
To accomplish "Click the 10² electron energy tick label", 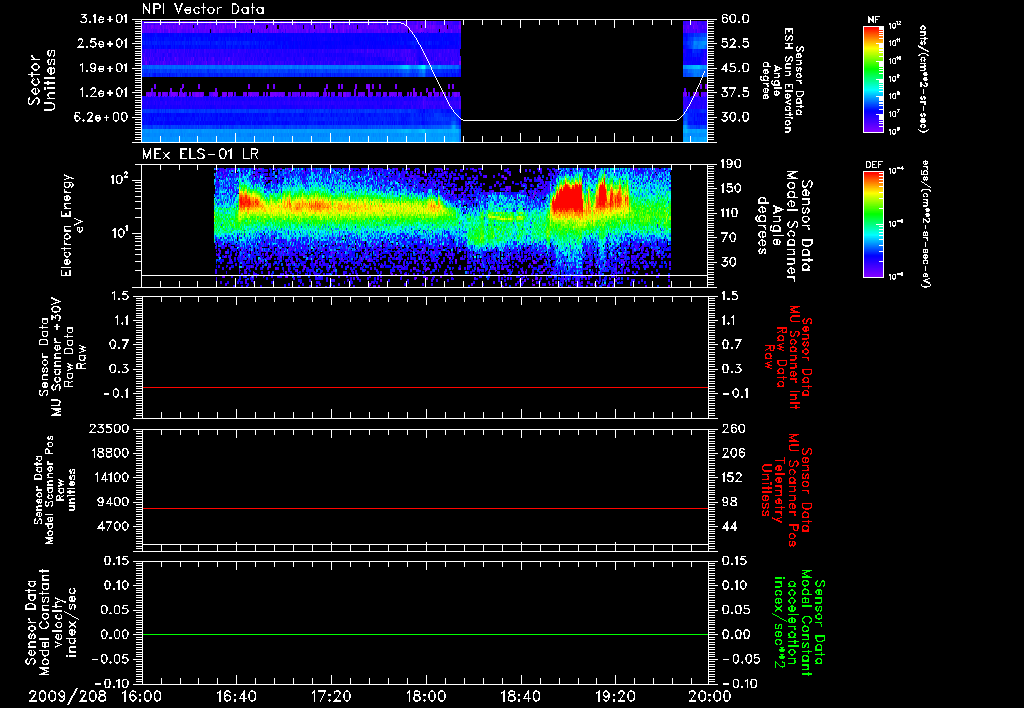I will coord(118,179).
